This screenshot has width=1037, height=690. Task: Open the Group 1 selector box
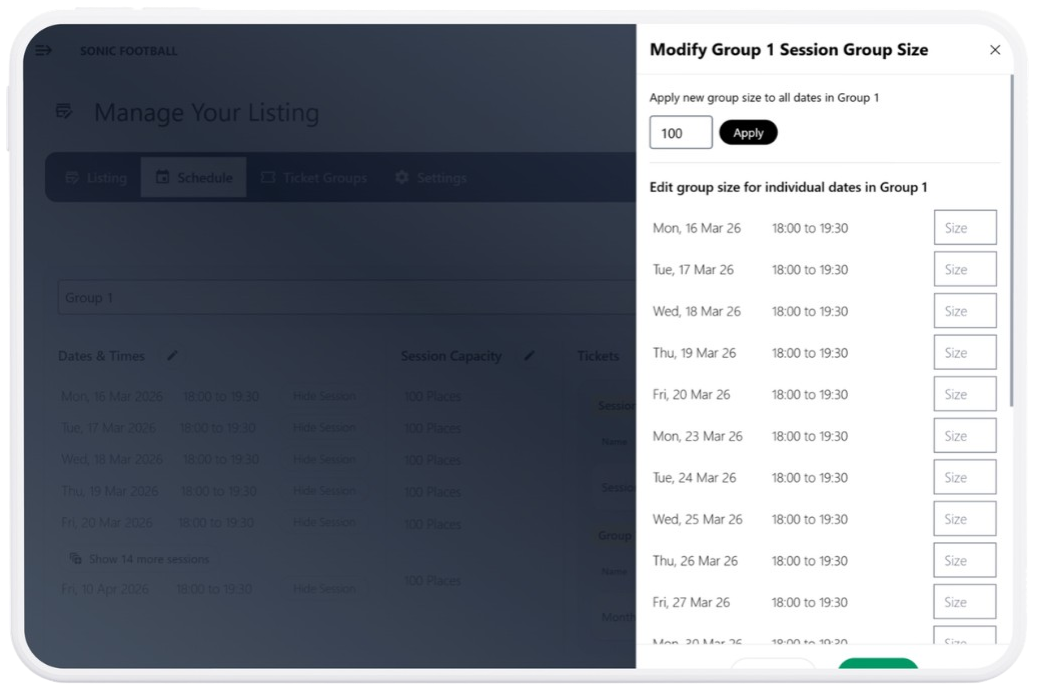coord(347,297)
